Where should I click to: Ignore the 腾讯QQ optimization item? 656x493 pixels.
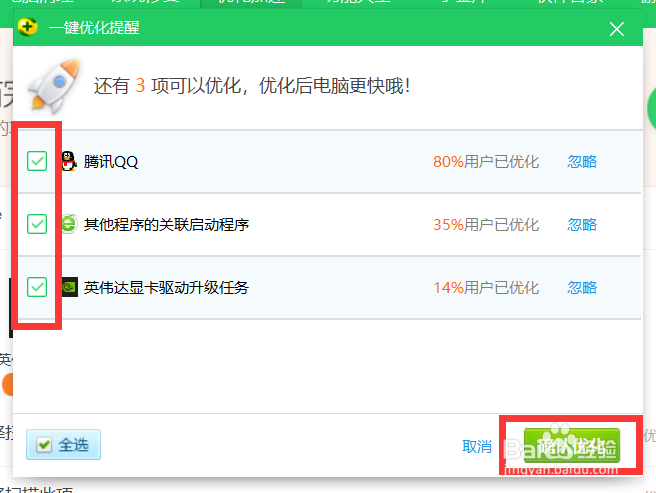pyautogui.click(x=582, y=162)
